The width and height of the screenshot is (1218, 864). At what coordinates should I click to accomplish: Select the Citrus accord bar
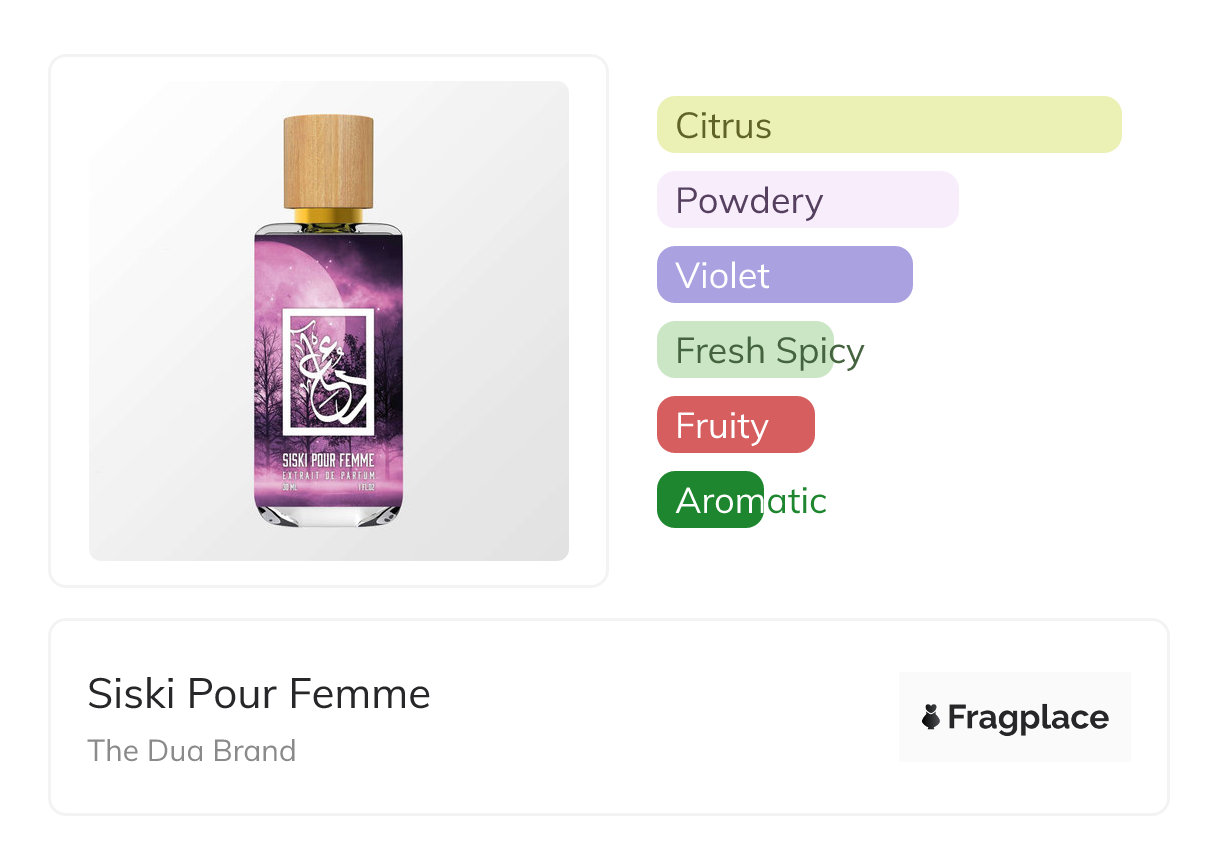tap(888, 125)
